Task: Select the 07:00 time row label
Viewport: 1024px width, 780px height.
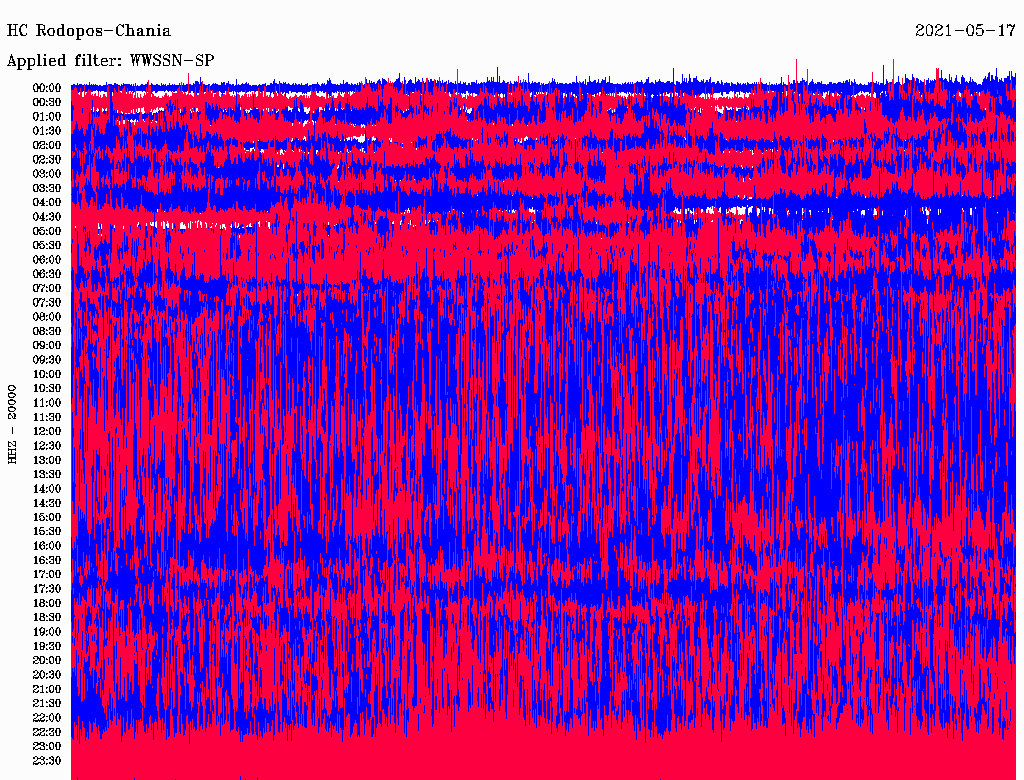Action: (x=47, y=288)
